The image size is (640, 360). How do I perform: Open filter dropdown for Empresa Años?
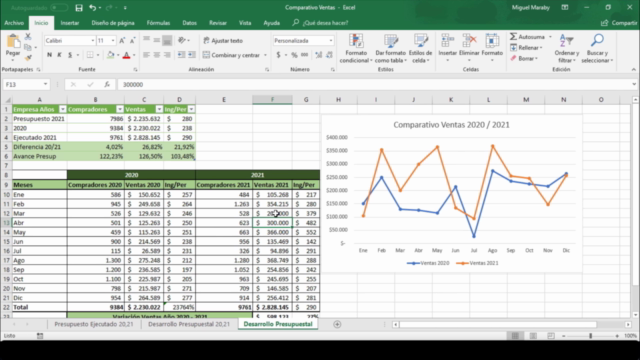click(62, 109)
